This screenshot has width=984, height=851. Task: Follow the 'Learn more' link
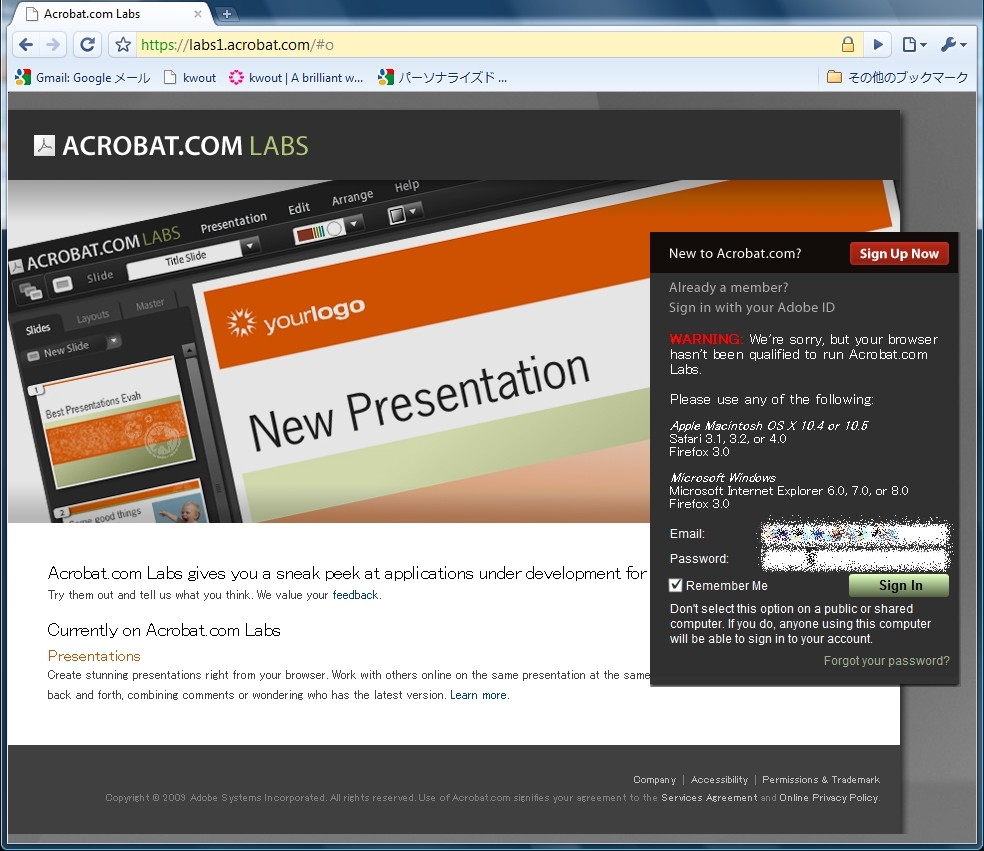click(x=478, y=695)
